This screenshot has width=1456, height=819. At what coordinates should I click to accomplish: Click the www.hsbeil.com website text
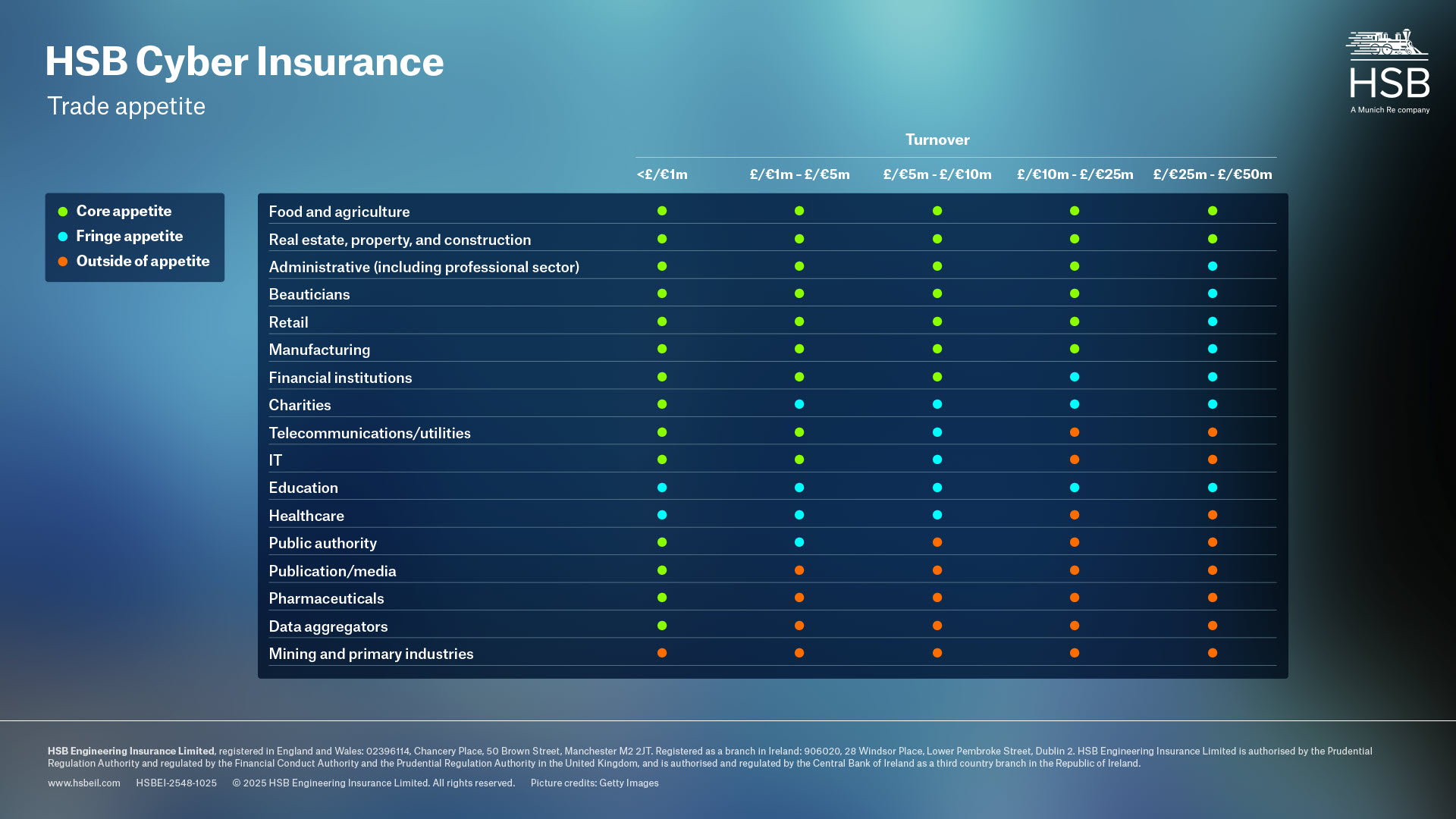tap(83, 783)
